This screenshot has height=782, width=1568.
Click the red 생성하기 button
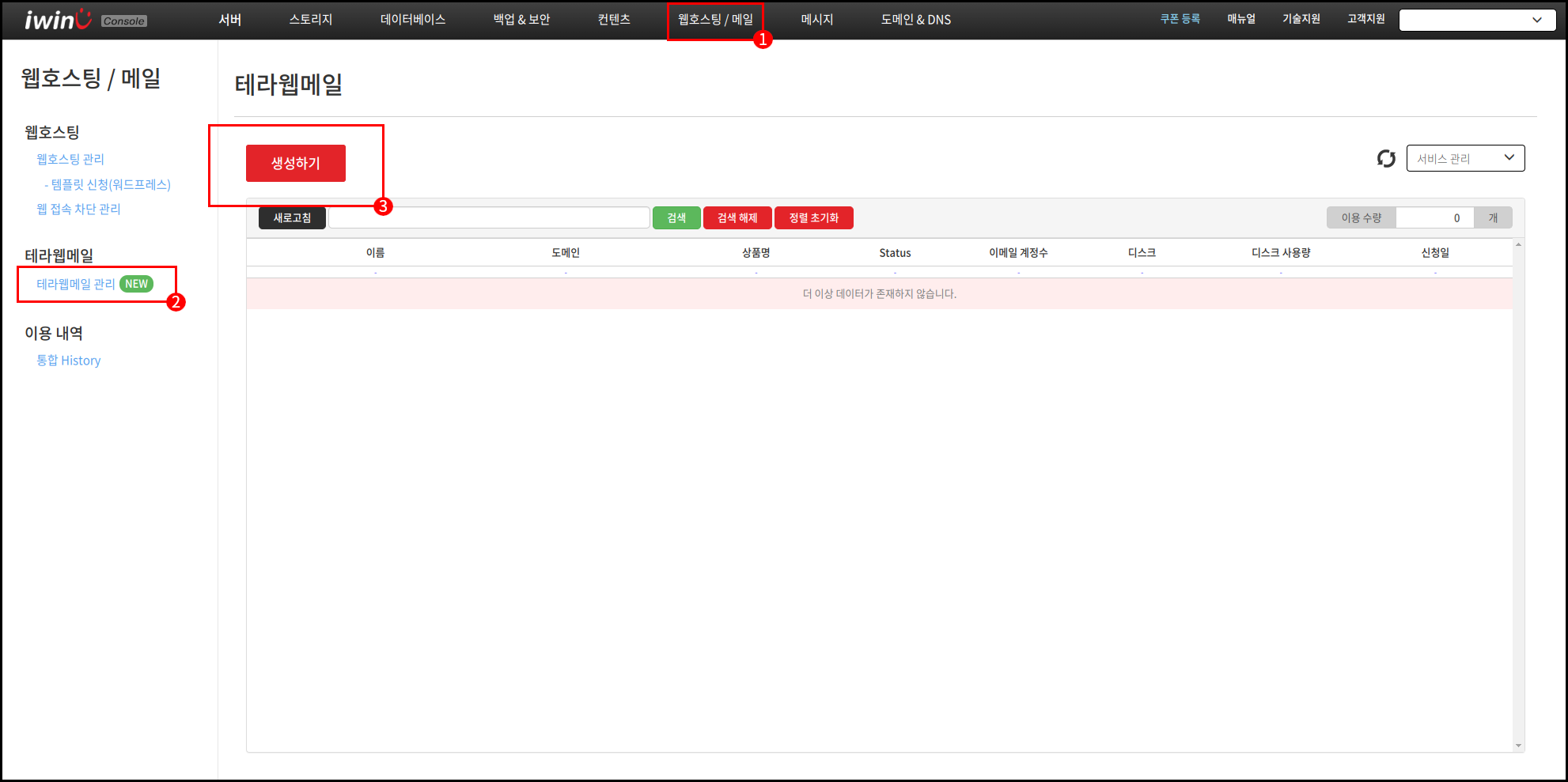tap(296, 163)
